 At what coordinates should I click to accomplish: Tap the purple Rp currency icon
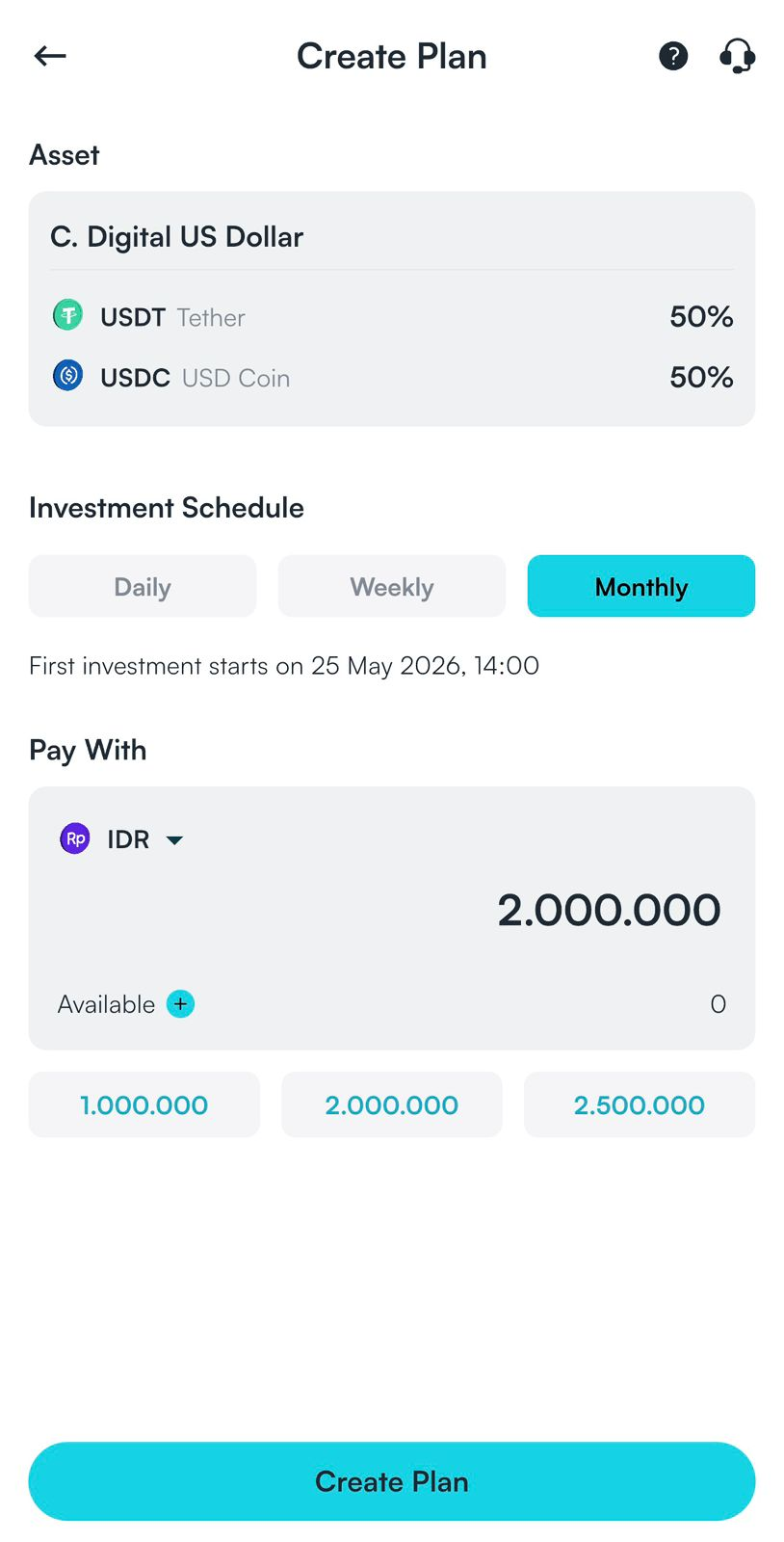tap(75, 838)
